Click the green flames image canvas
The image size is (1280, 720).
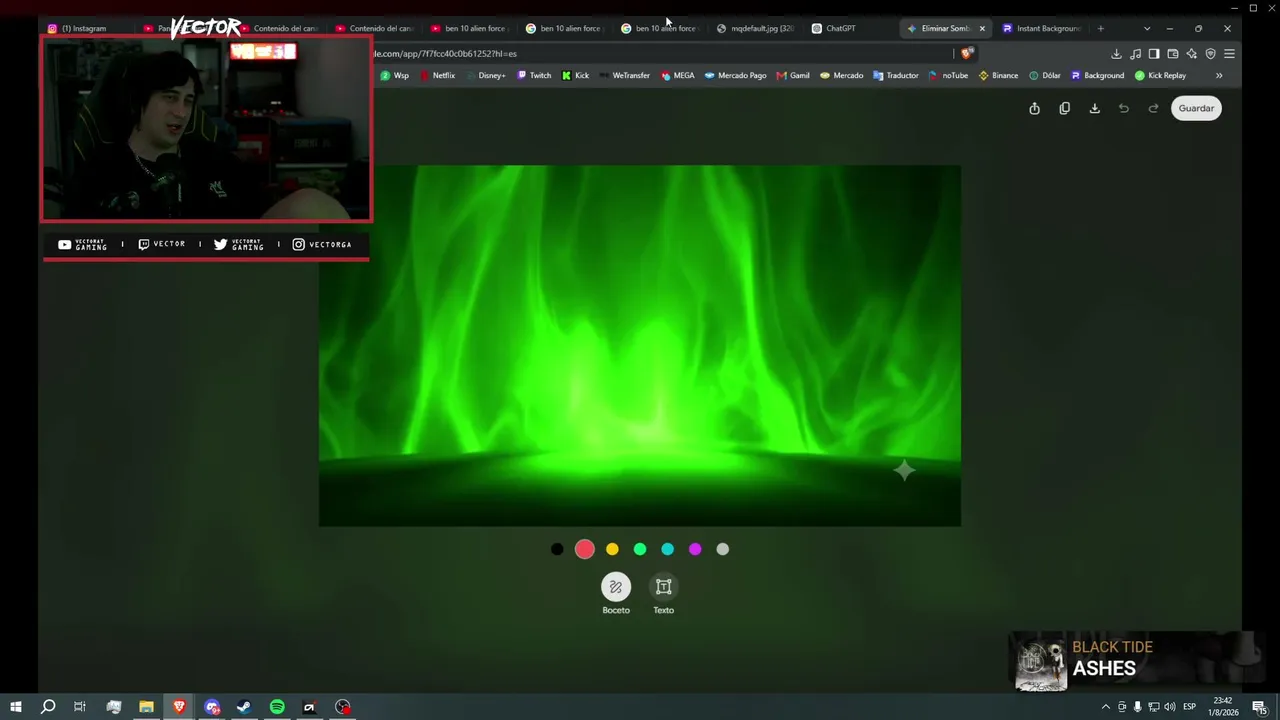(640, 346)
